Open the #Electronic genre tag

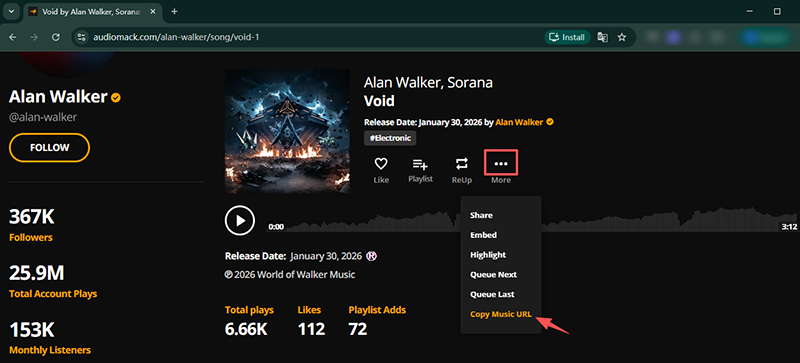[x=390, y=138]
